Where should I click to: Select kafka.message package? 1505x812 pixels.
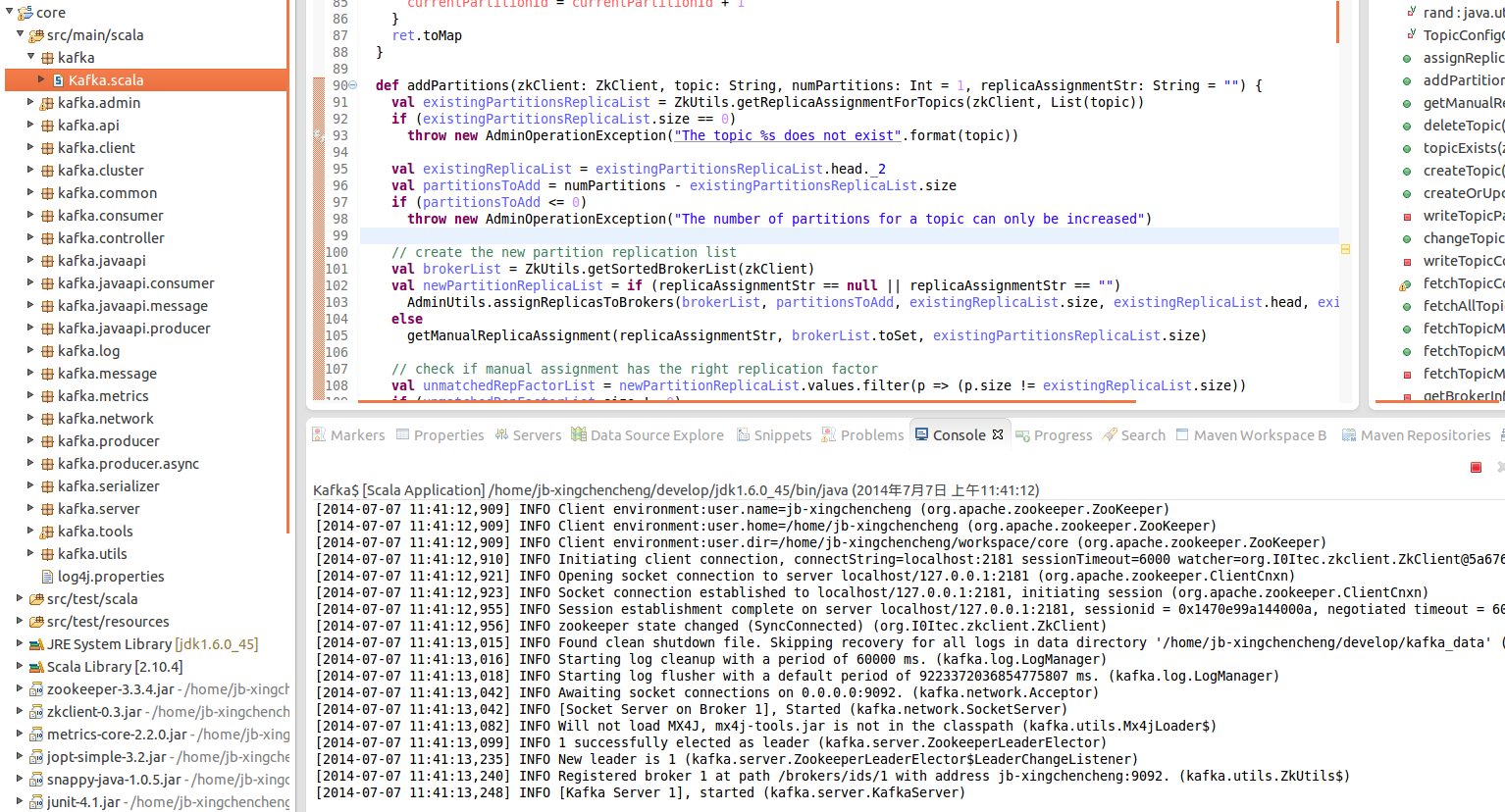[107, 373]
